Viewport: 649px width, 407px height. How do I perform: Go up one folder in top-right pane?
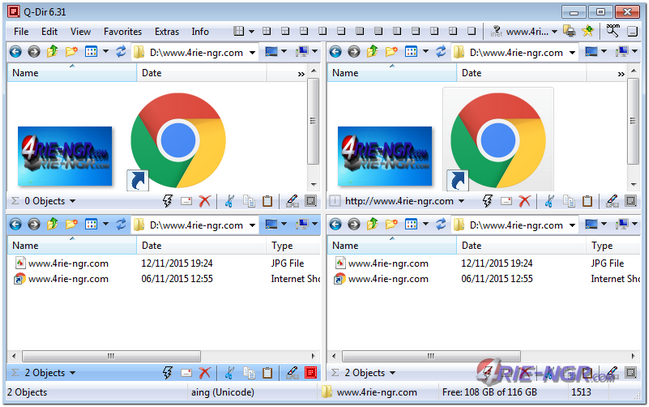point(372,52)
